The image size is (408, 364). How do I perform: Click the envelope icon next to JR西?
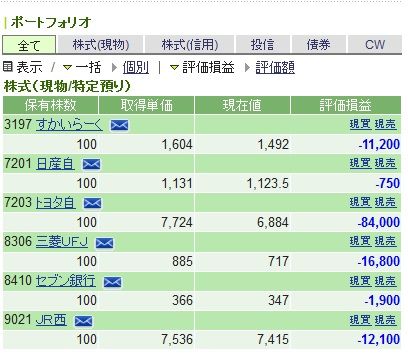click(83, 321)
